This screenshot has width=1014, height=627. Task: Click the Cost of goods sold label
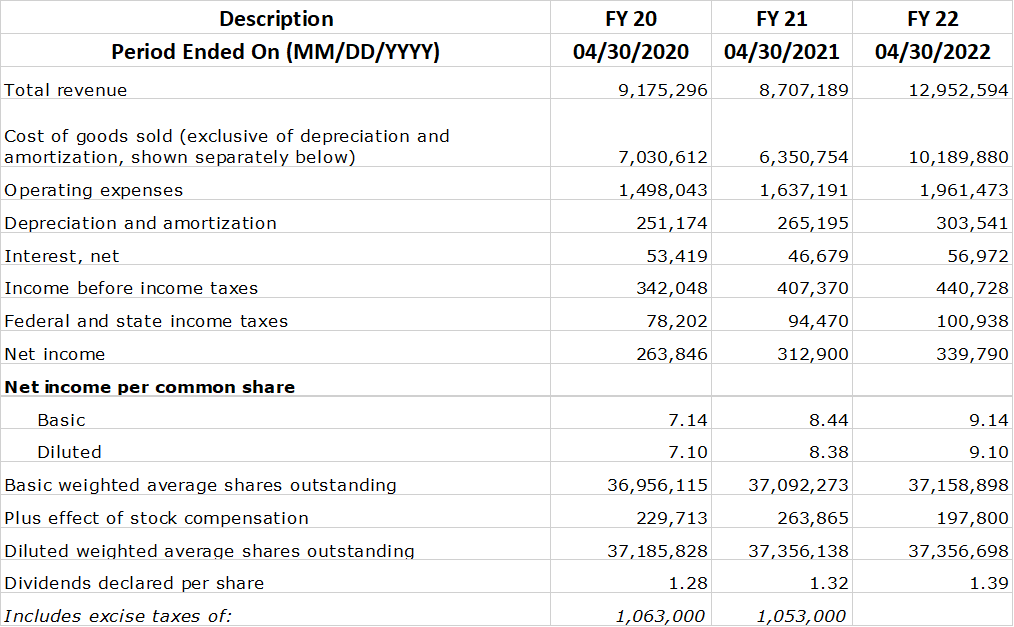pyautogui.click(x=226, y=146)
